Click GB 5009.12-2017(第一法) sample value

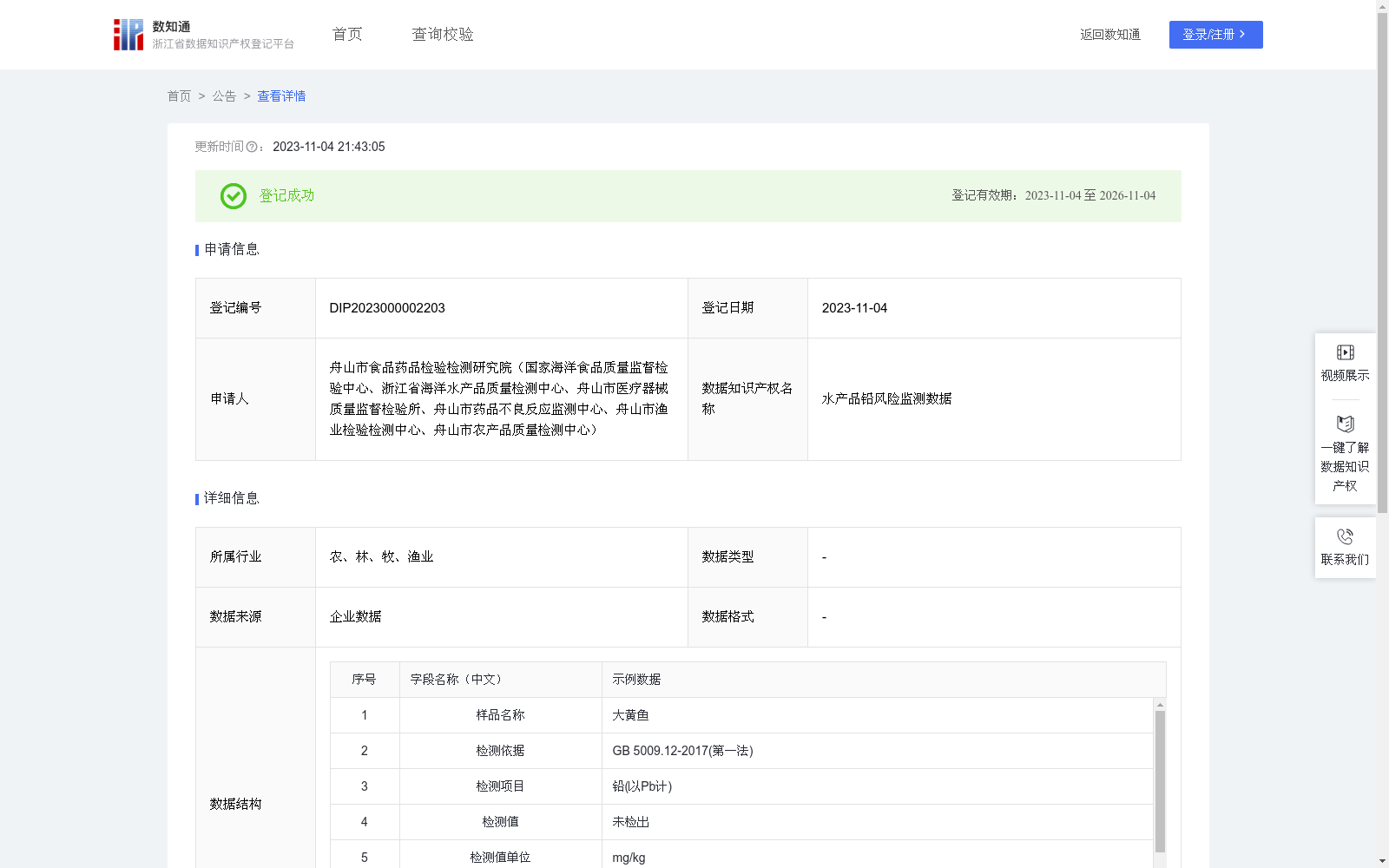682,751
